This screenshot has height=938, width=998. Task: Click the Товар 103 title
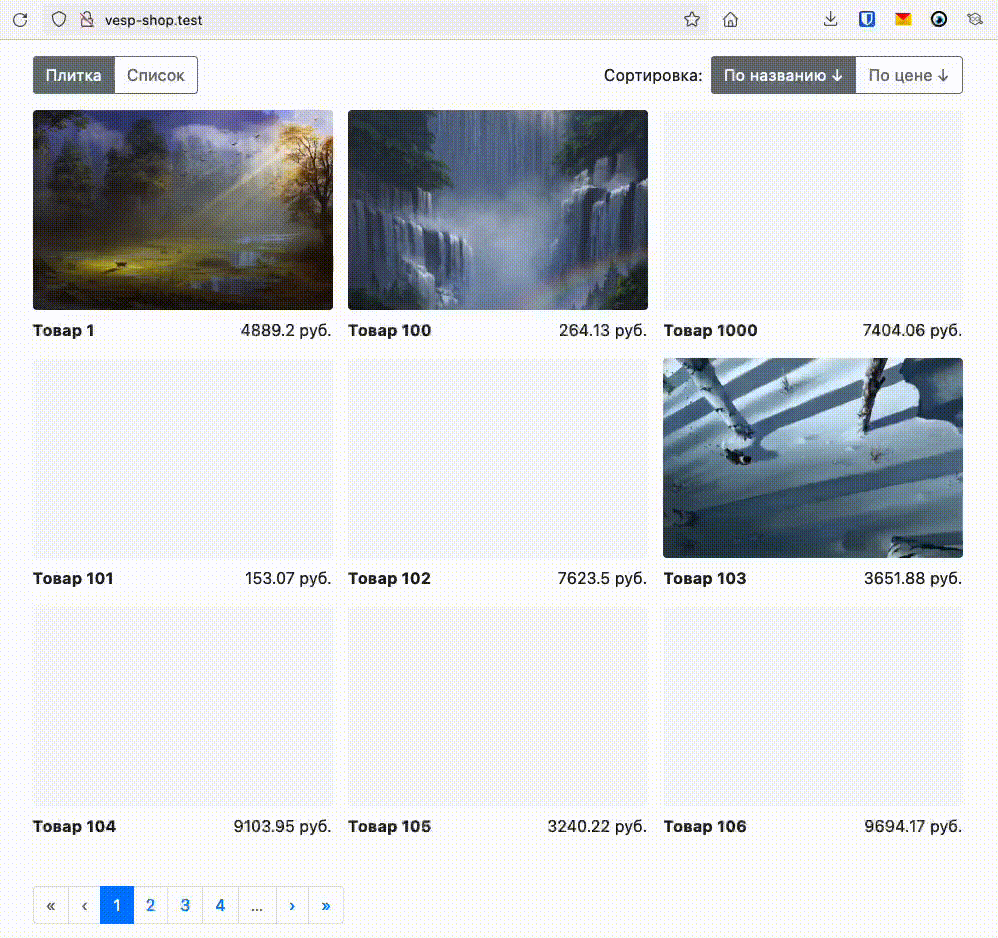pyautogui.click(x=705, y=578)
